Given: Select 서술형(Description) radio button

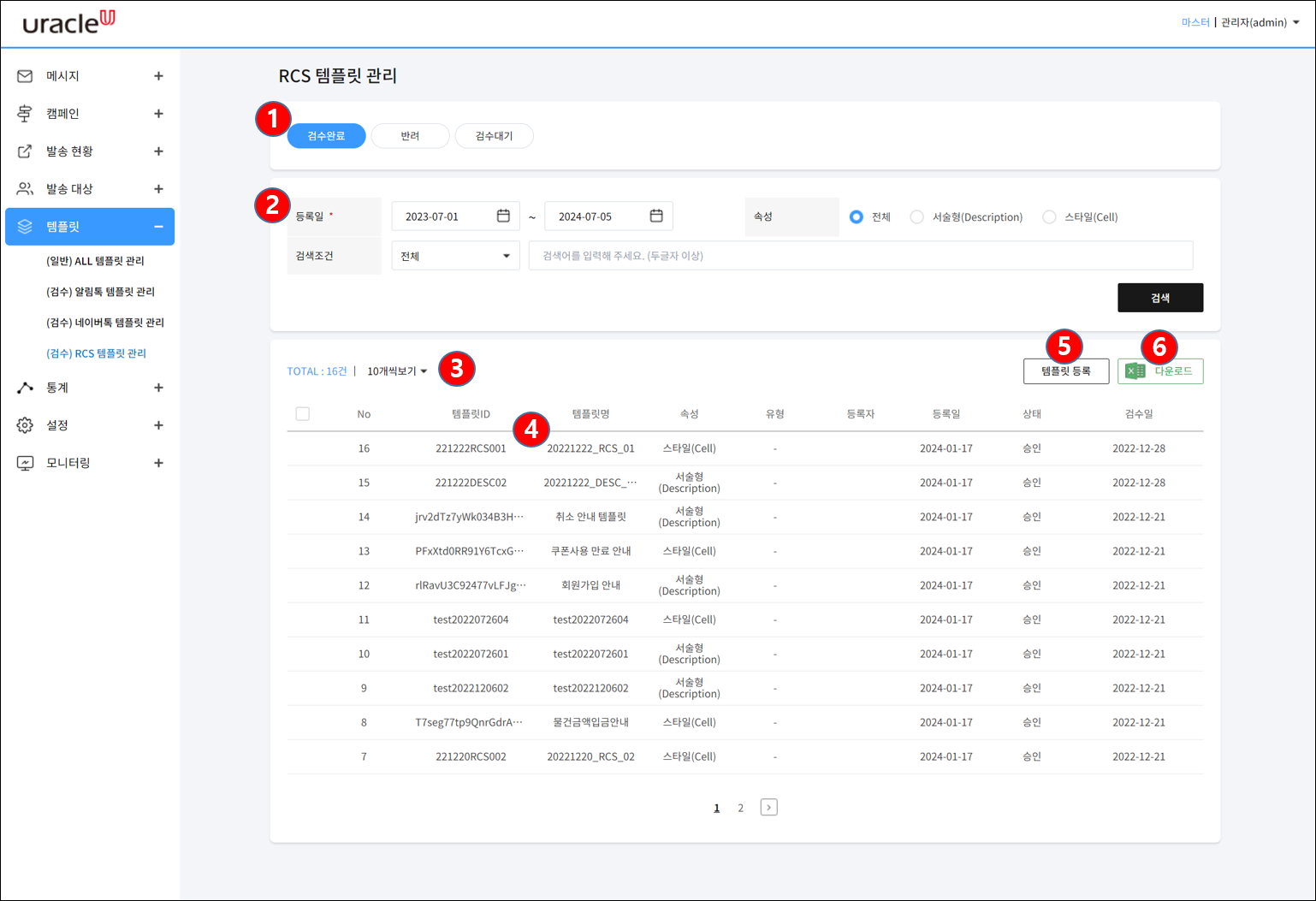Looking at the screenshot, I should tap(917, 217).
